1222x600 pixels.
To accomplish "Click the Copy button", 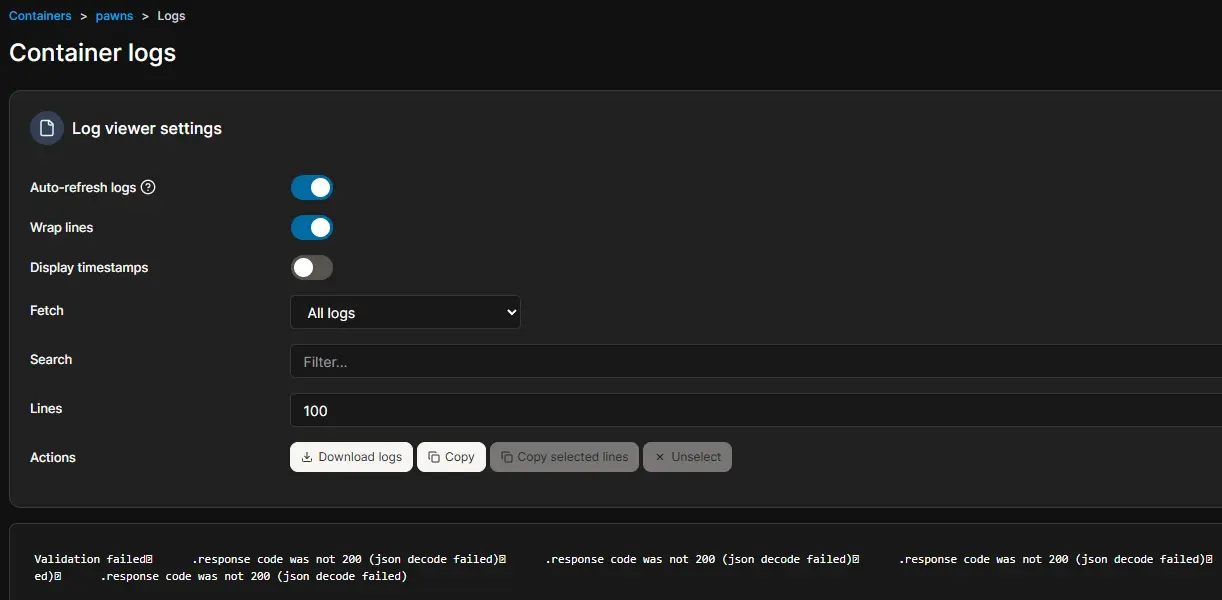I will [451, 457].
